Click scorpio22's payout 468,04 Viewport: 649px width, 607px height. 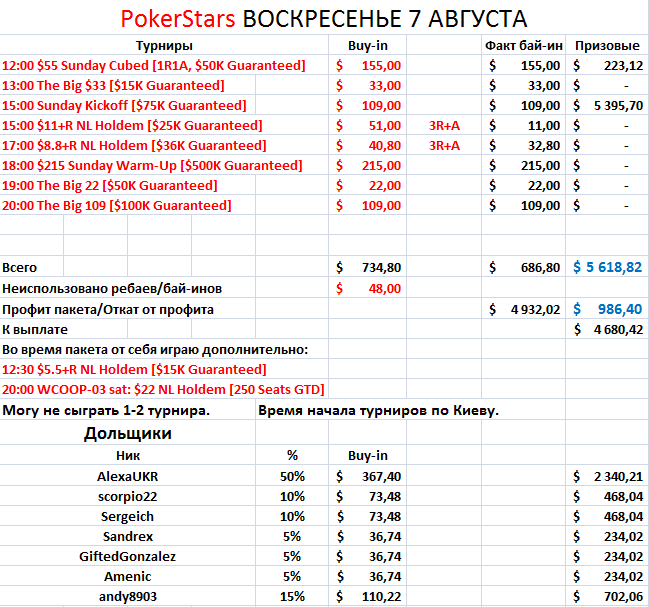pos(623,496)
